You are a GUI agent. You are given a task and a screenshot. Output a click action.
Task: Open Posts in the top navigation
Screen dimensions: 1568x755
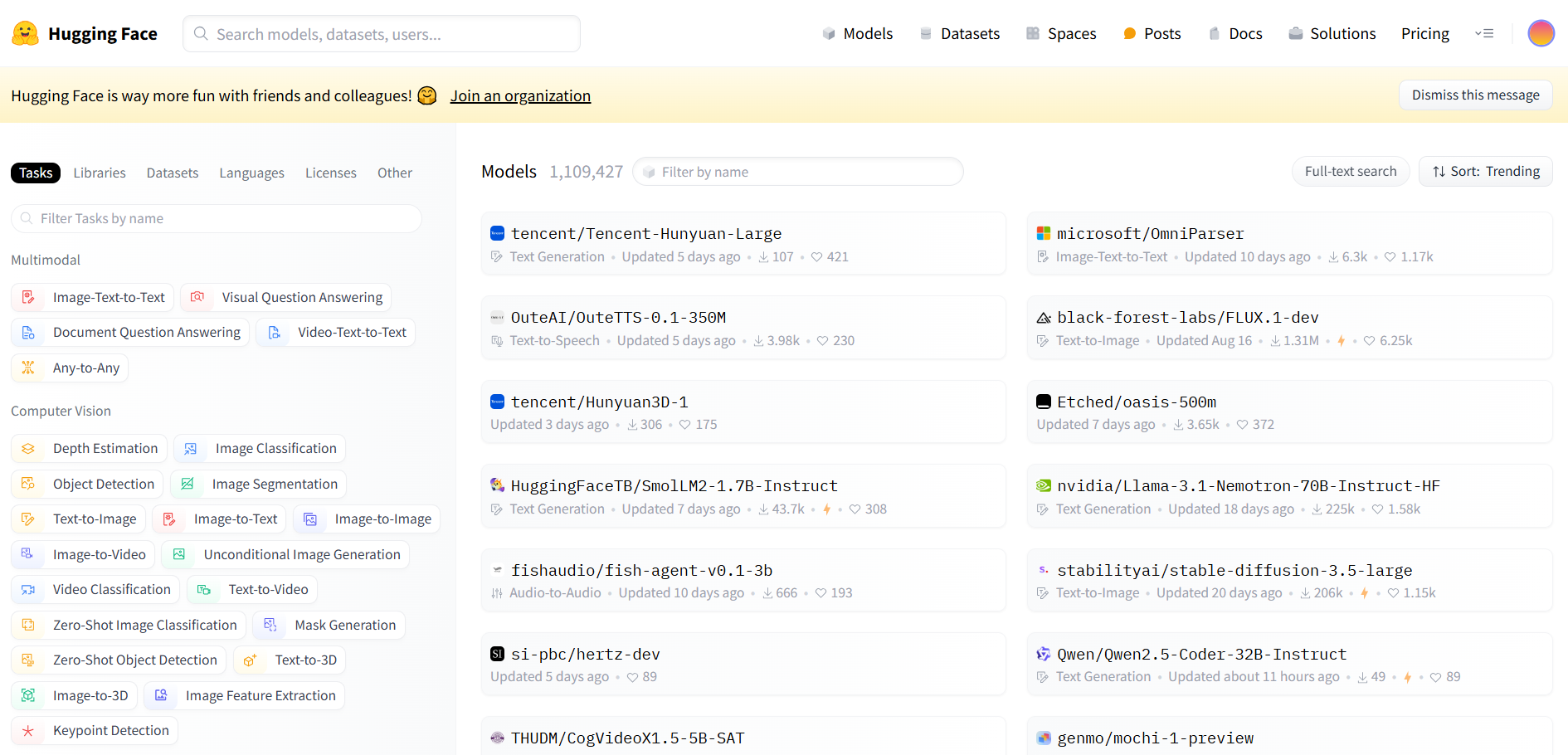[1152, 33]
